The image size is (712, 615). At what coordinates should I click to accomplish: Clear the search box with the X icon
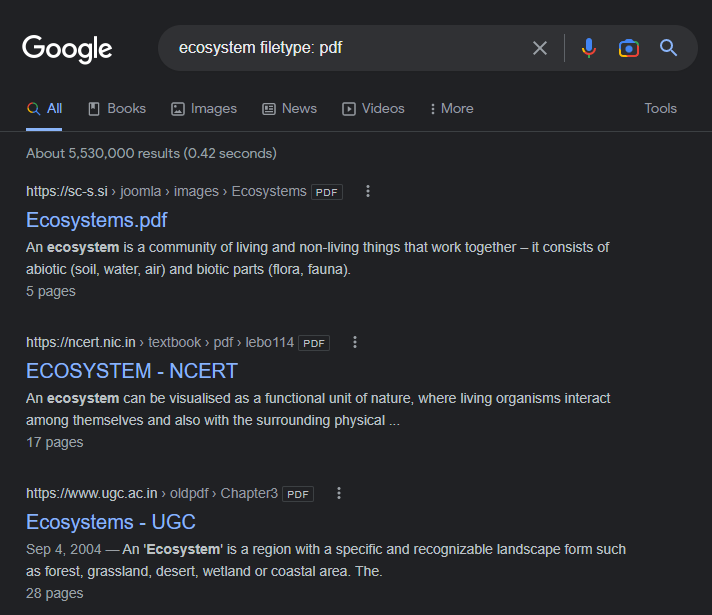539,48
